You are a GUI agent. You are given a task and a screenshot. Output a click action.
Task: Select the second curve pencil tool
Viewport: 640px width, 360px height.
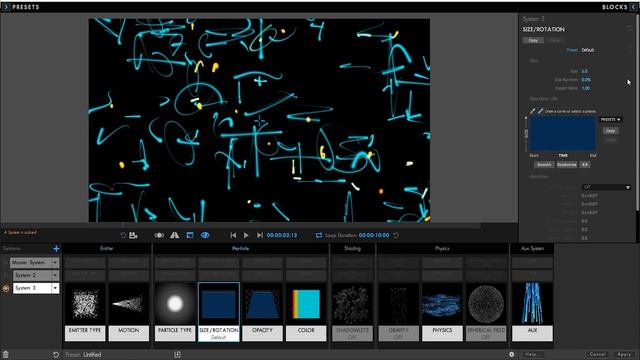pyautogui.click(x=540, y=111)
